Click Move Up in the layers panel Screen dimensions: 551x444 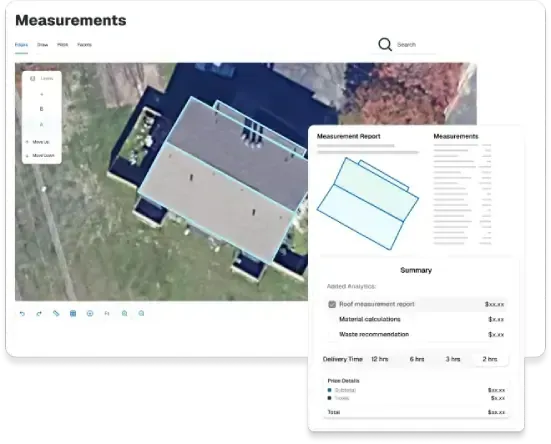point(37,142)
